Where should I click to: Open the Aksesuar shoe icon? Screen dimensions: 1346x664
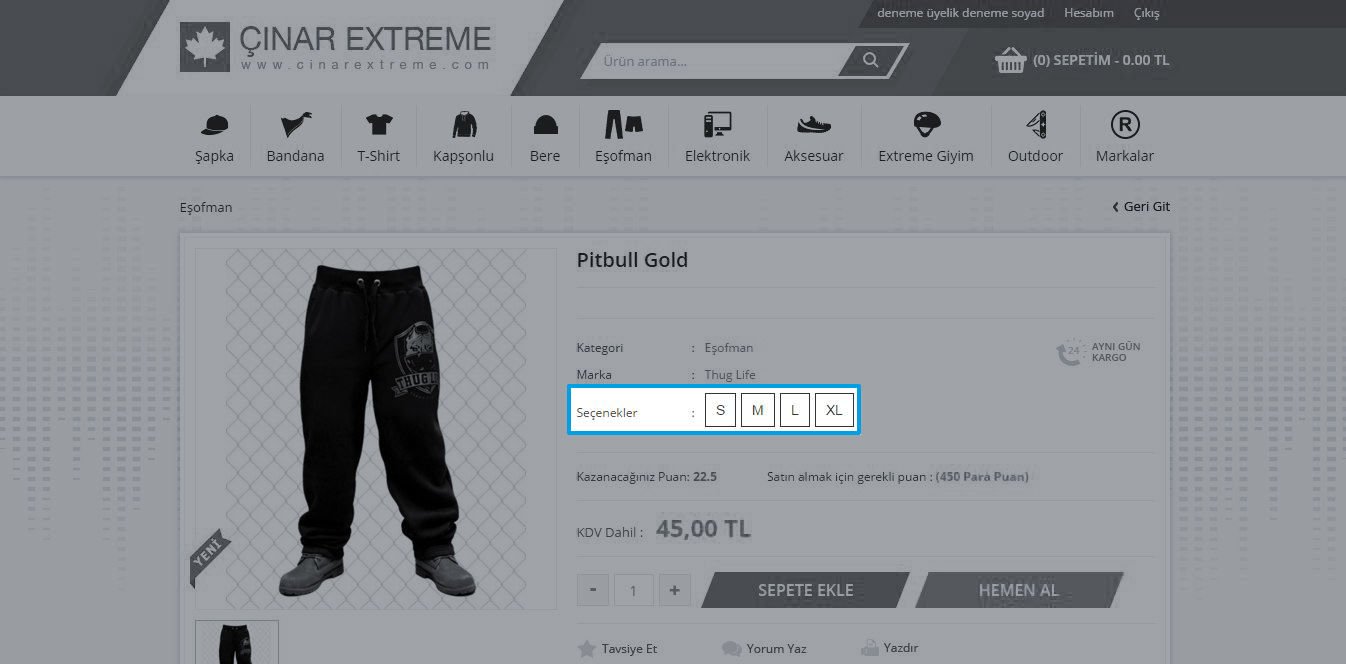[x=814, y=125]
